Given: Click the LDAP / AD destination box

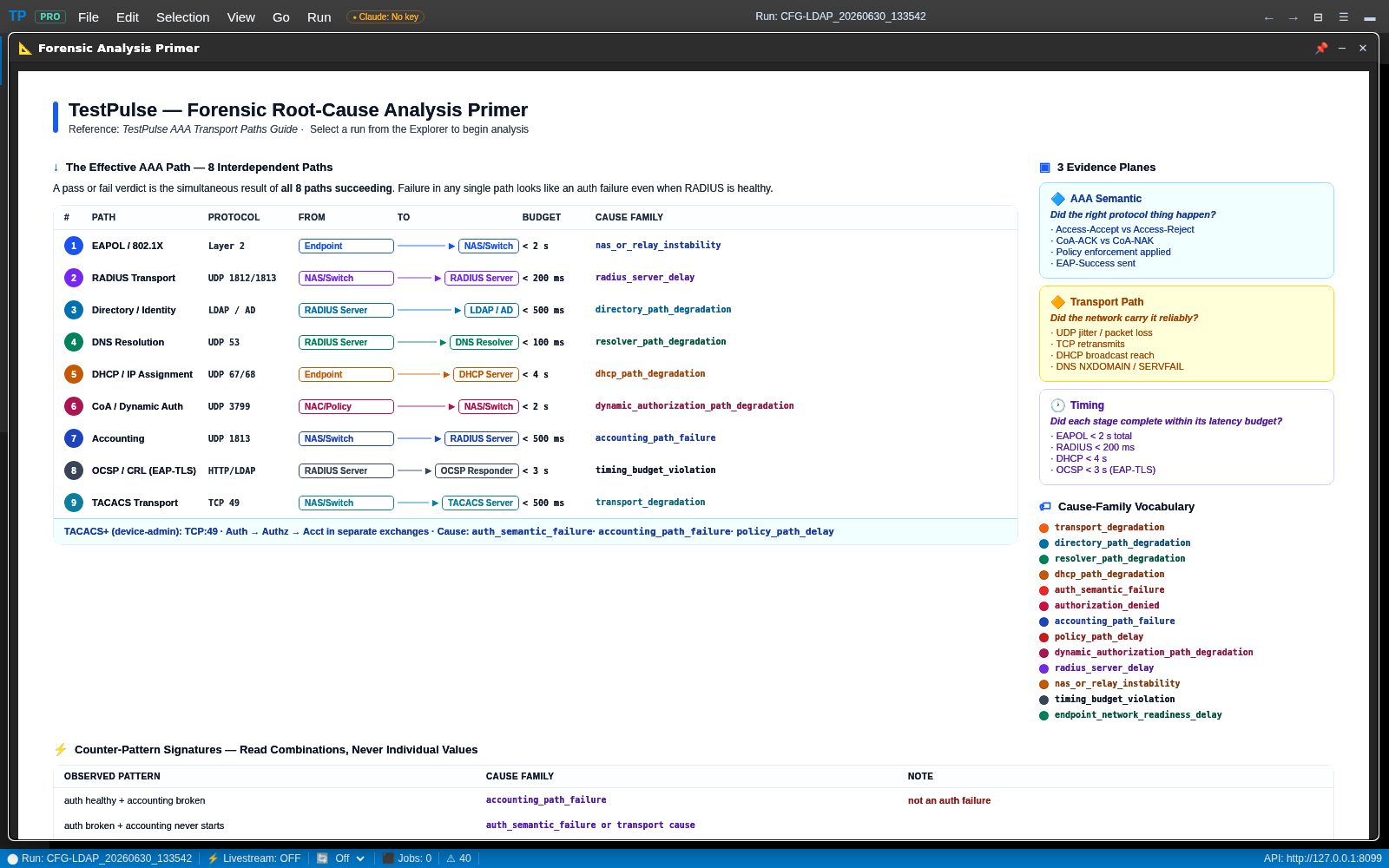Looking at the screenshot, I should (491, 310).
